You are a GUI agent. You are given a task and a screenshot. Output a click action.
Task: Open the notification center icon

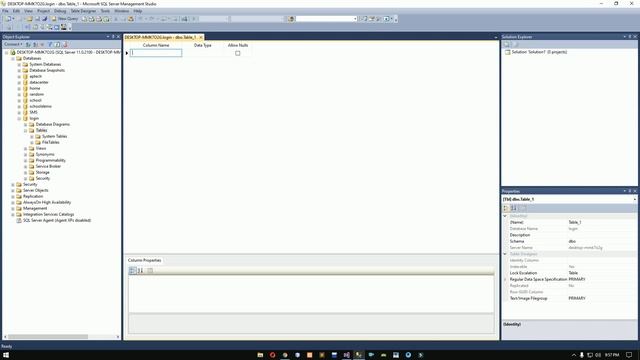[629, 355]
